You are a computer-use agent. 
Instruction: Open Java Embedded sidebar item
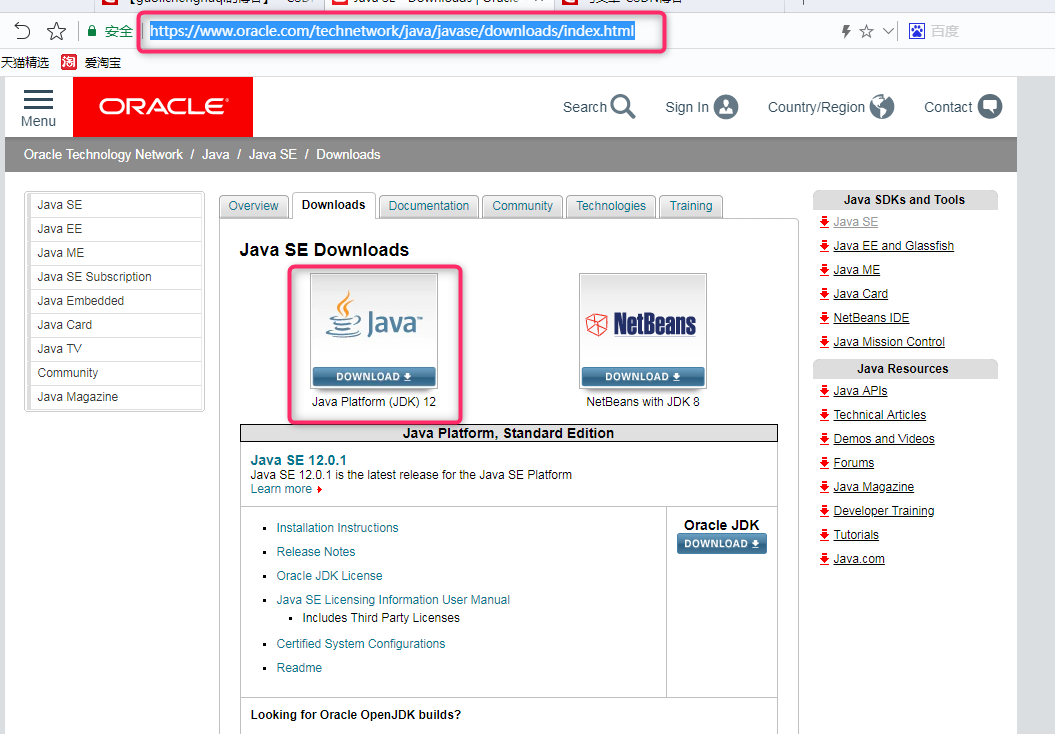(x=116, y=301)
